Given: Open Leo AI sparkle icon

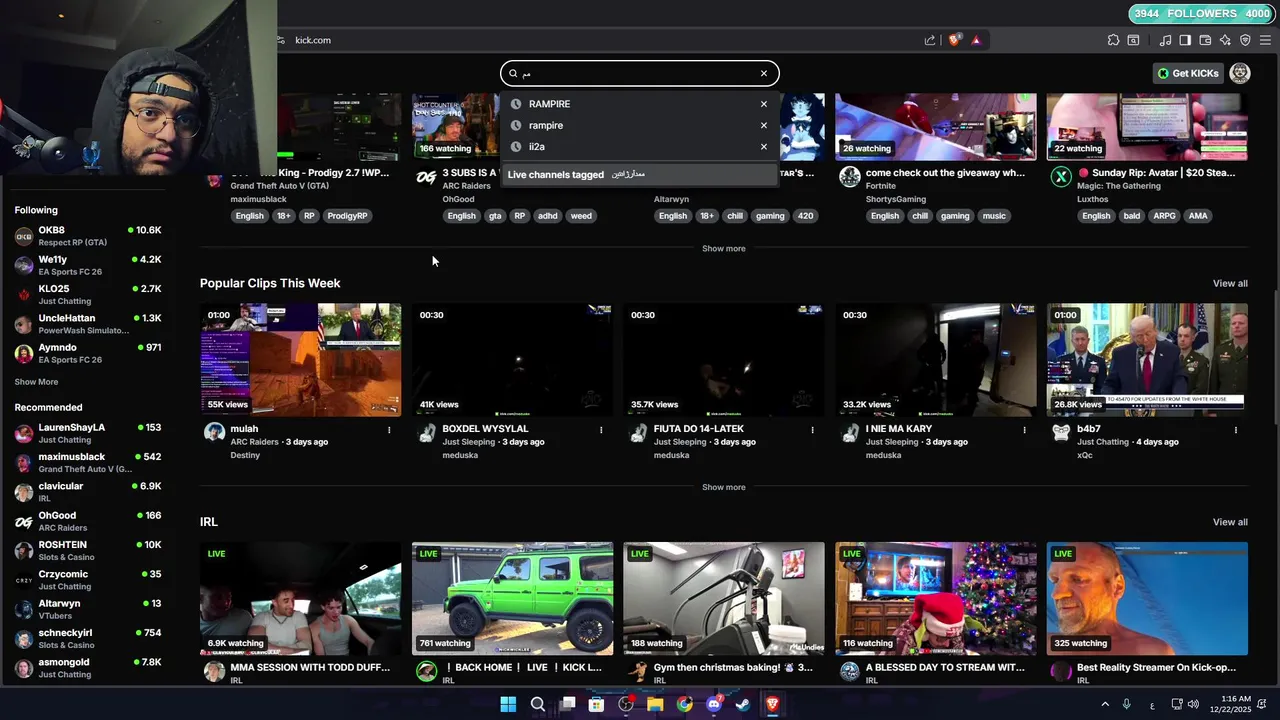Looking at the screenshot, I should click(1225, 40).
